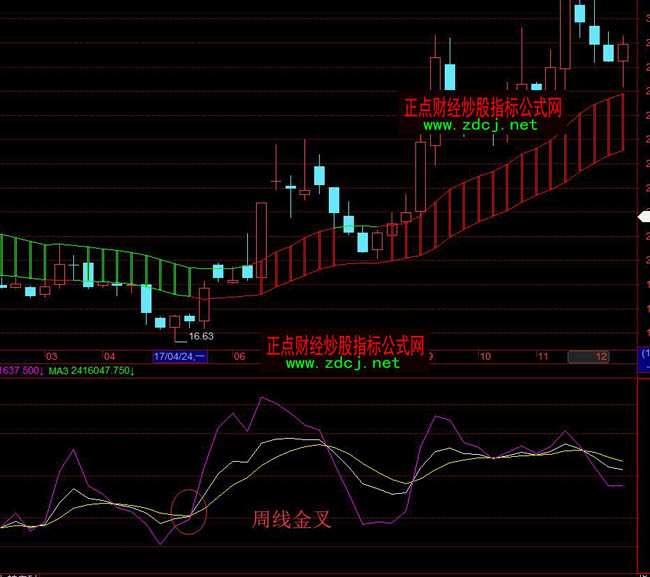Image resolution: width=650 pixels, height=577 pixels.
Task: Select the 17/04/24 date marker on timeline
Action: coord(179,356)
